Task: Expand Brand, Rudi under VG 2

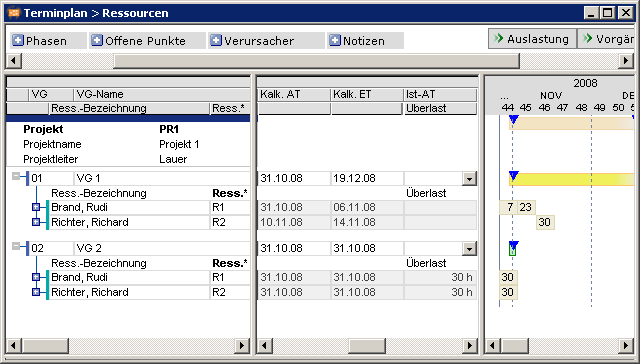Action: 36,277
